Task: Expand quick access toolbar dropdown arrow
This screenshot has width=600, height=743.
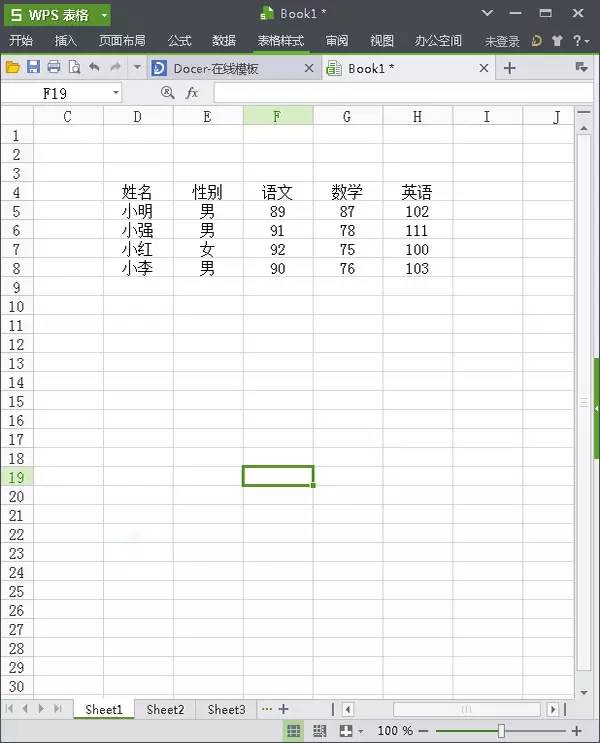Action: coord(137,67)
